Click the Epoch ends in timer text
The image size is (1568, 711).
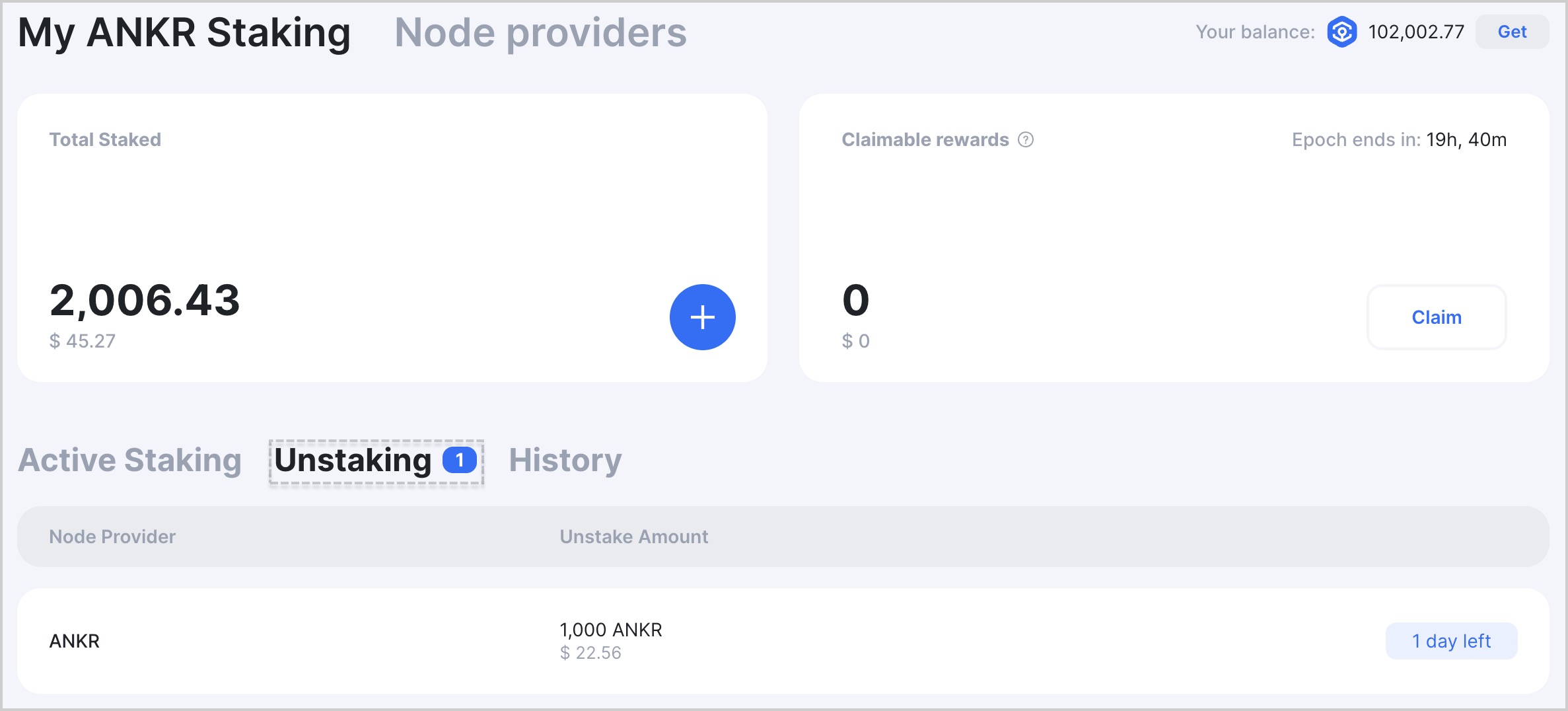1399,139
